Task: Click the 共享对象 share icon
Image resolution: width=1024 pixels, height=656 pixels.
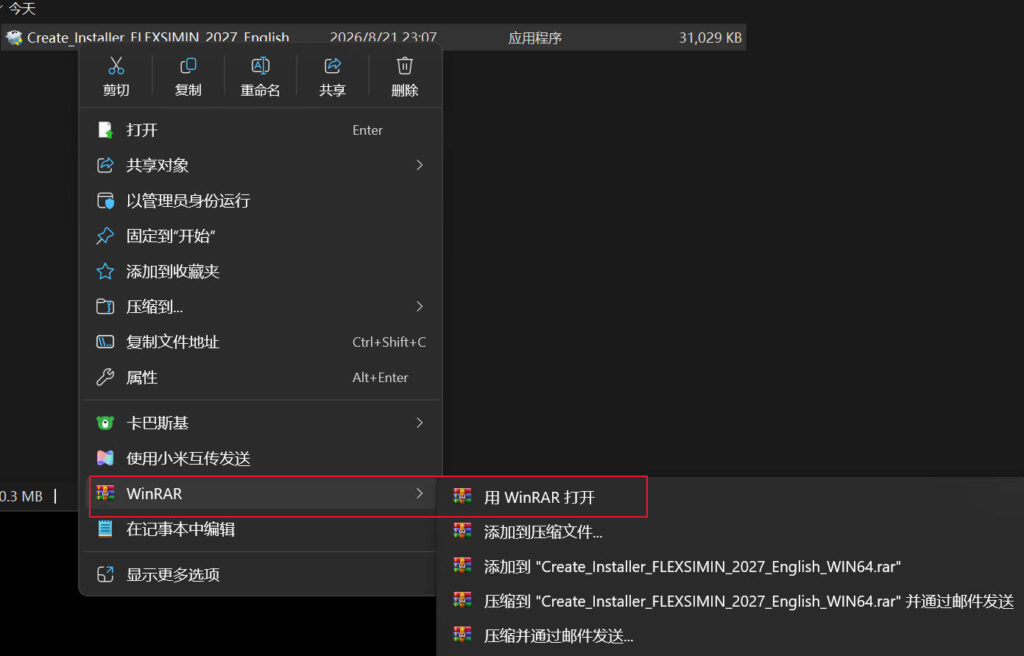Action: [105, 165]
